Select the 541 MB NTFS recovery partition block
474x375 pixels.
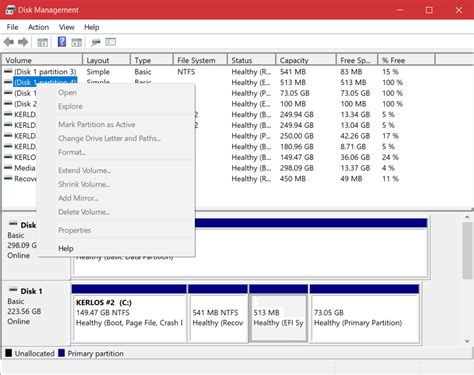218,313
